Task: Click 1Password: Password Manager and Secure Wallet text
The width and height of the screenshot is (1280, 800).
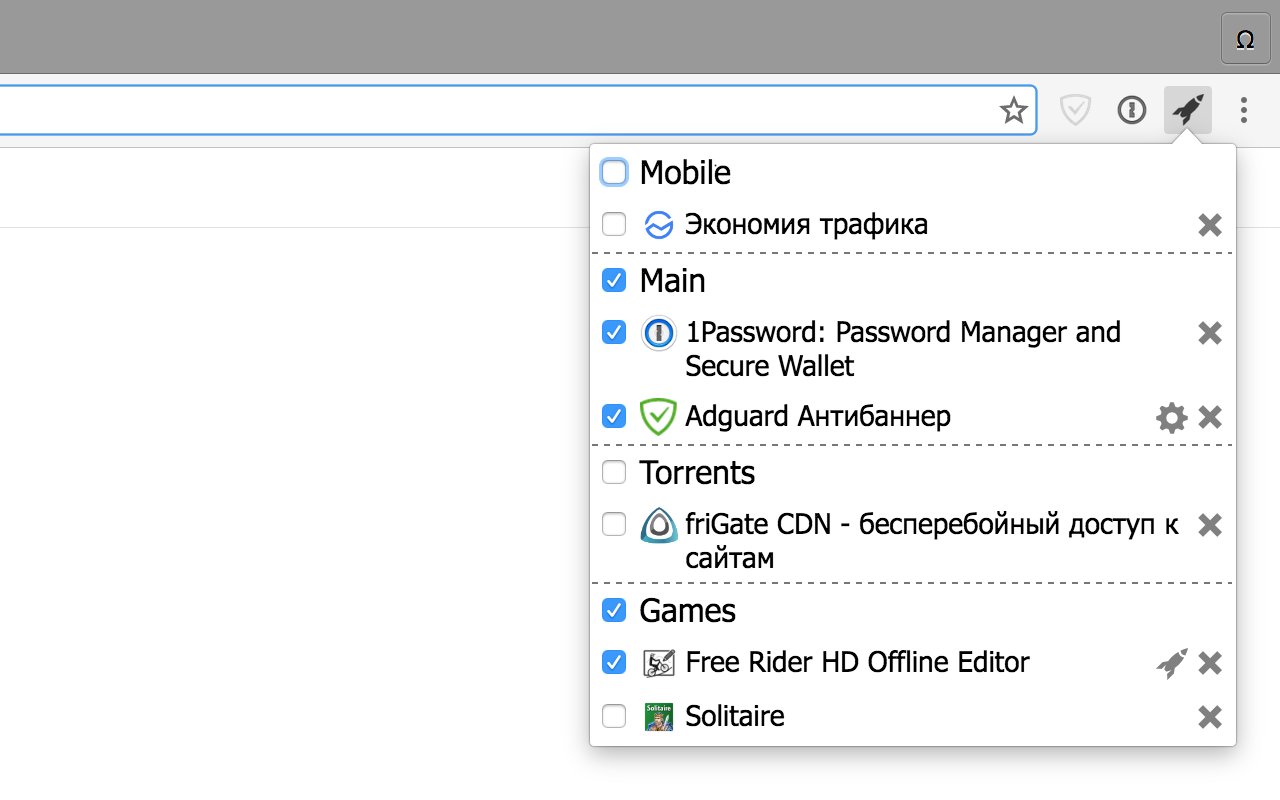Action: click(903, 349)
